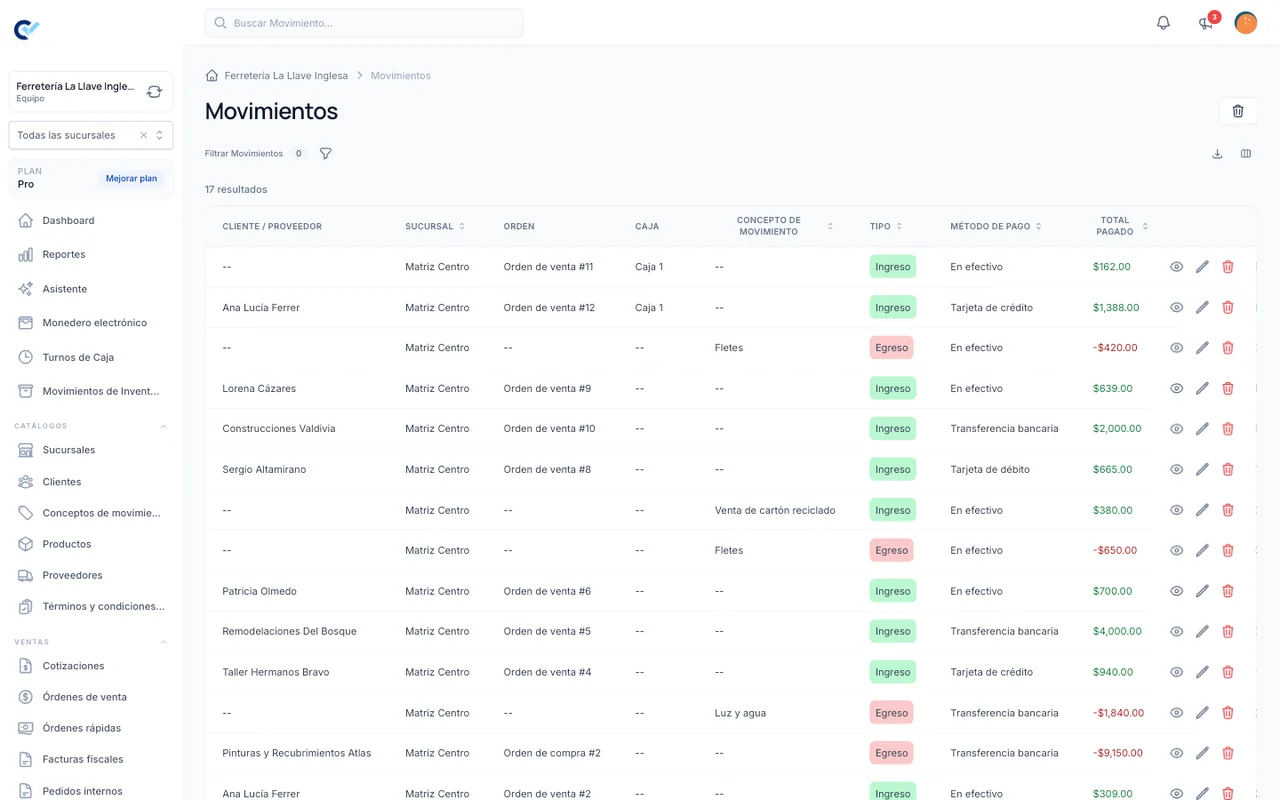The width and height of the screenshot is (1280, 800).
Task: Edit the Patricia Olmedo movement
Action: point(1202,591)
